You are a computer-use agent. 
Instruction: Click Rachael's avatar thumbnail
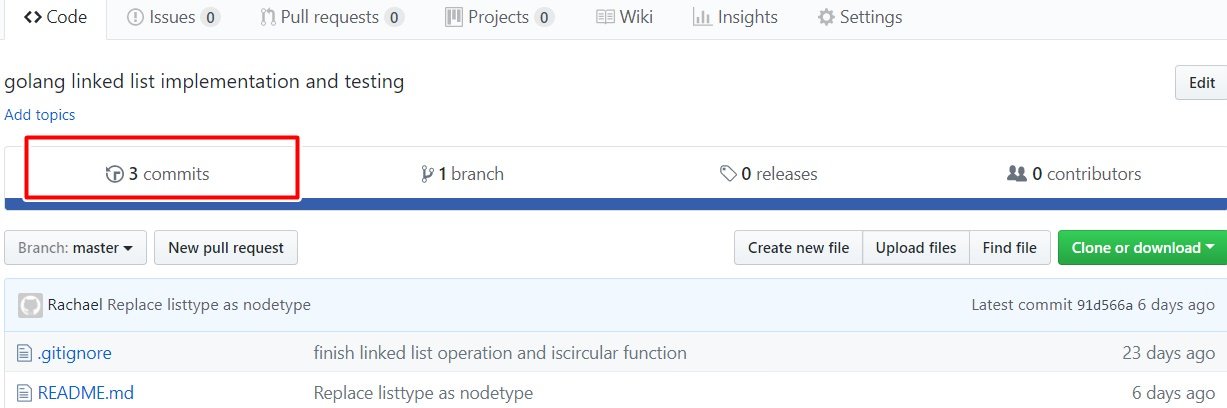(x=30, y=304)
